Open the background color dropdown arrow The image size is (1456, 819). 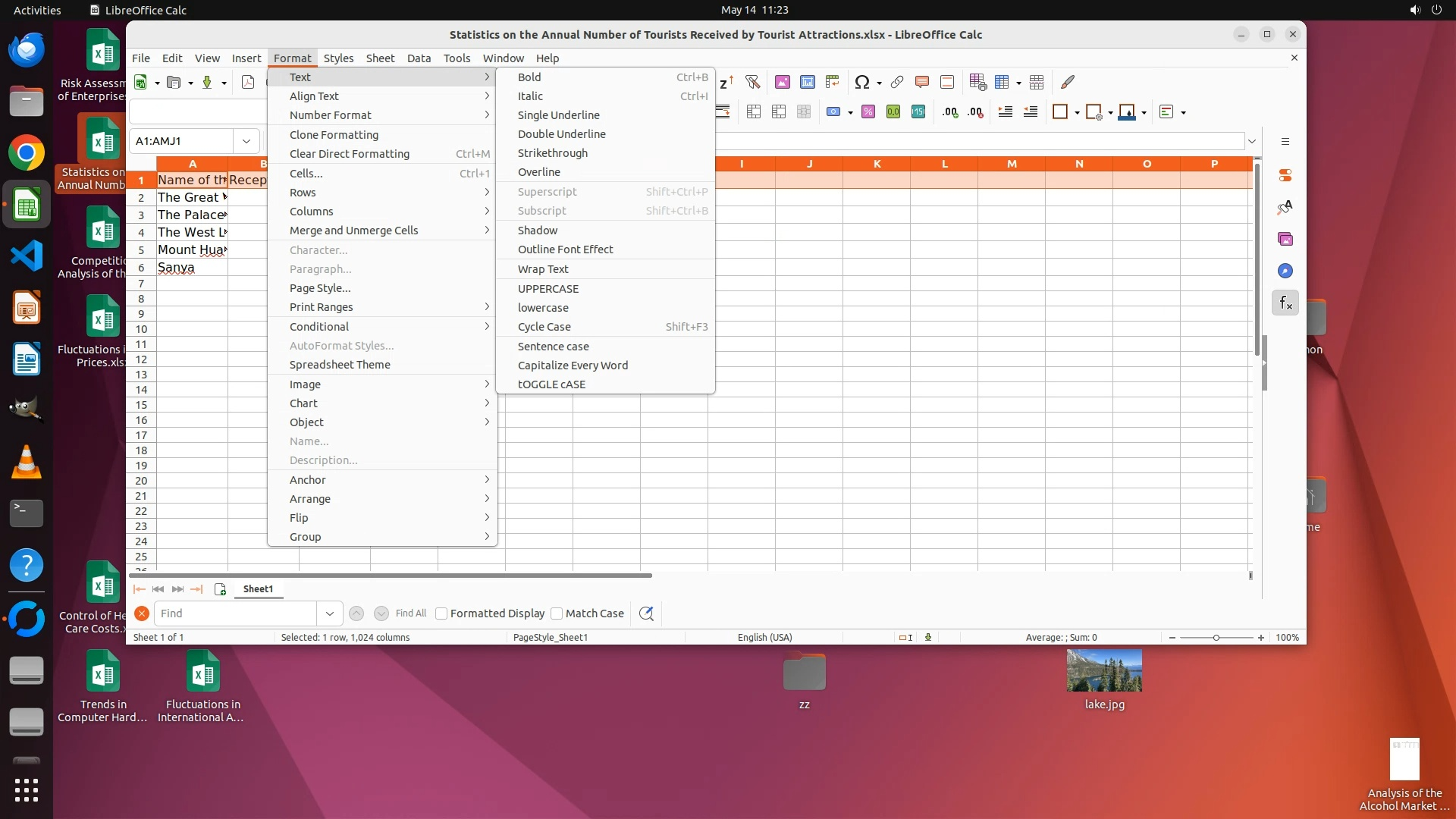1144,113
